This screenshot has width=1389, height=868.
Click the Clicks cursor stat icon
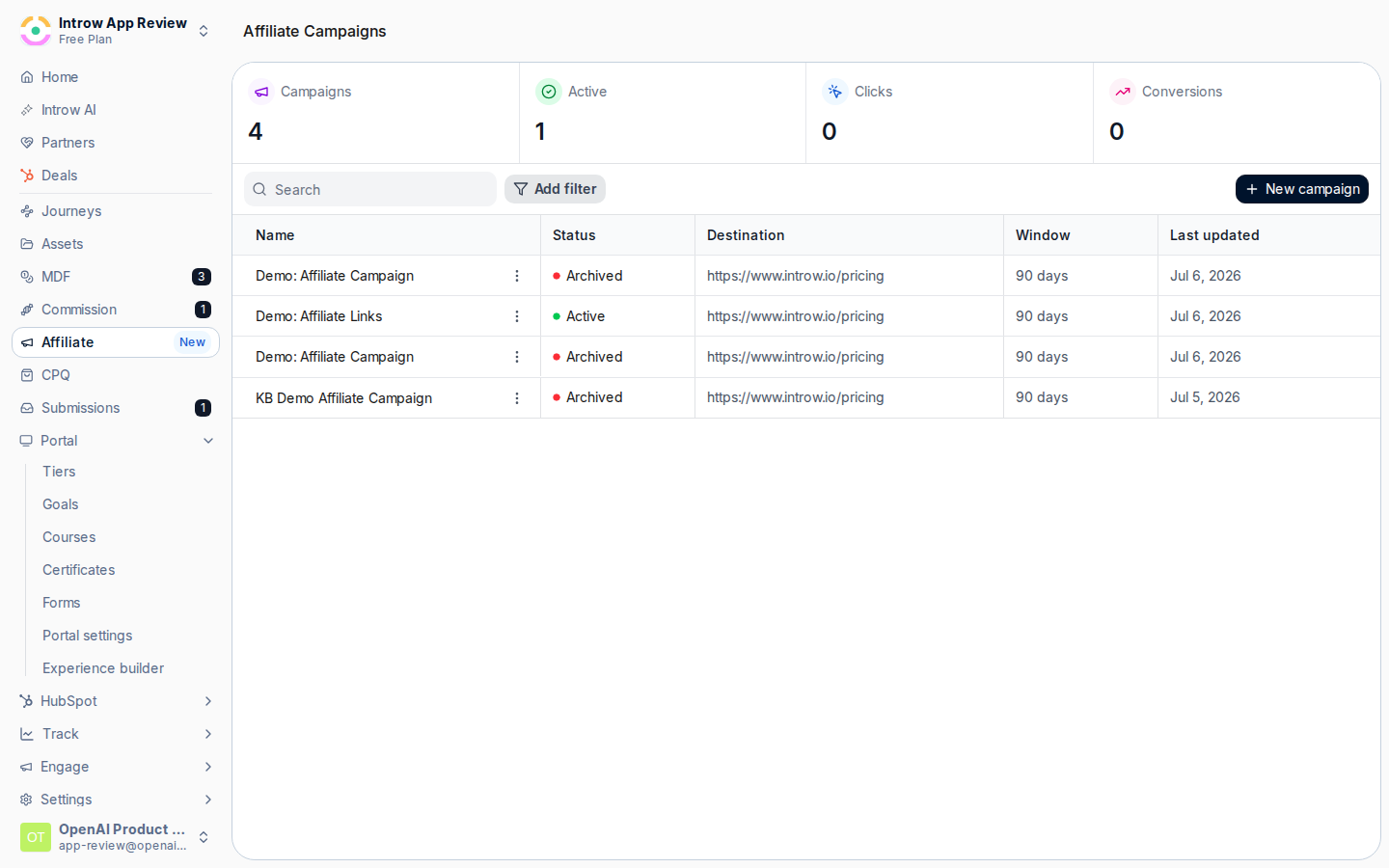(x=835, y=92)
